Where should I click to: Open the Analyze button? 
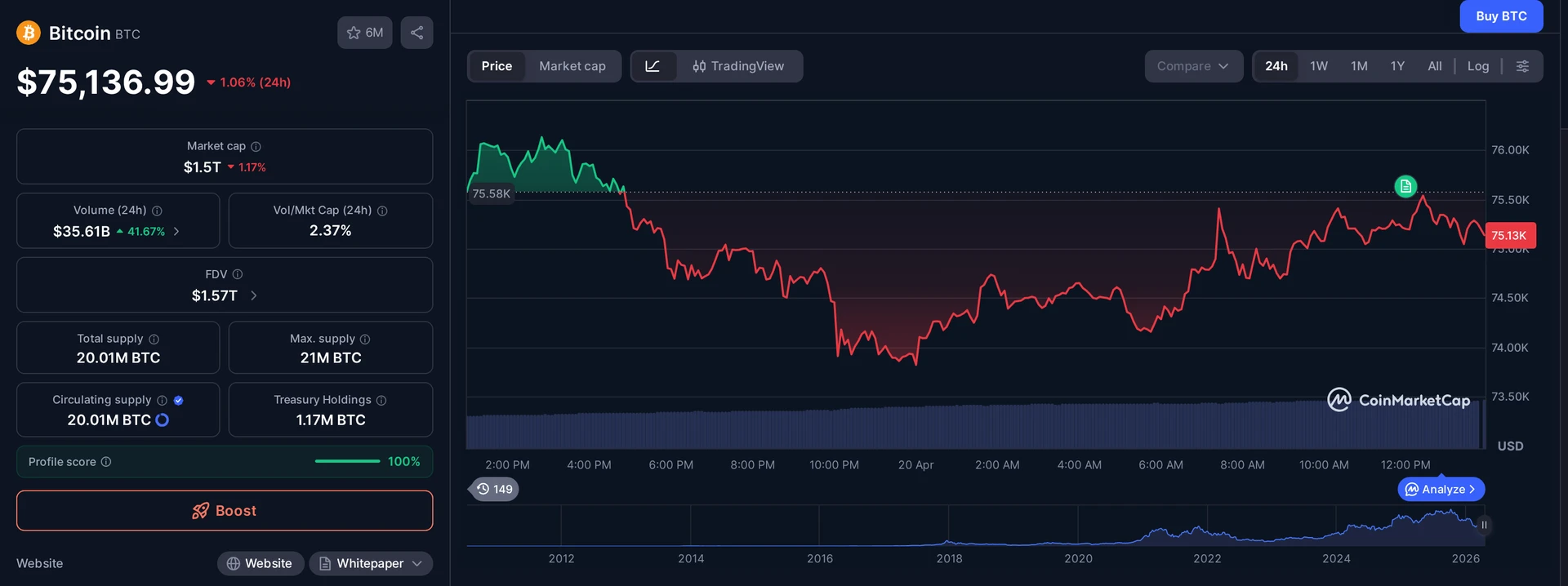[1441, 489]
